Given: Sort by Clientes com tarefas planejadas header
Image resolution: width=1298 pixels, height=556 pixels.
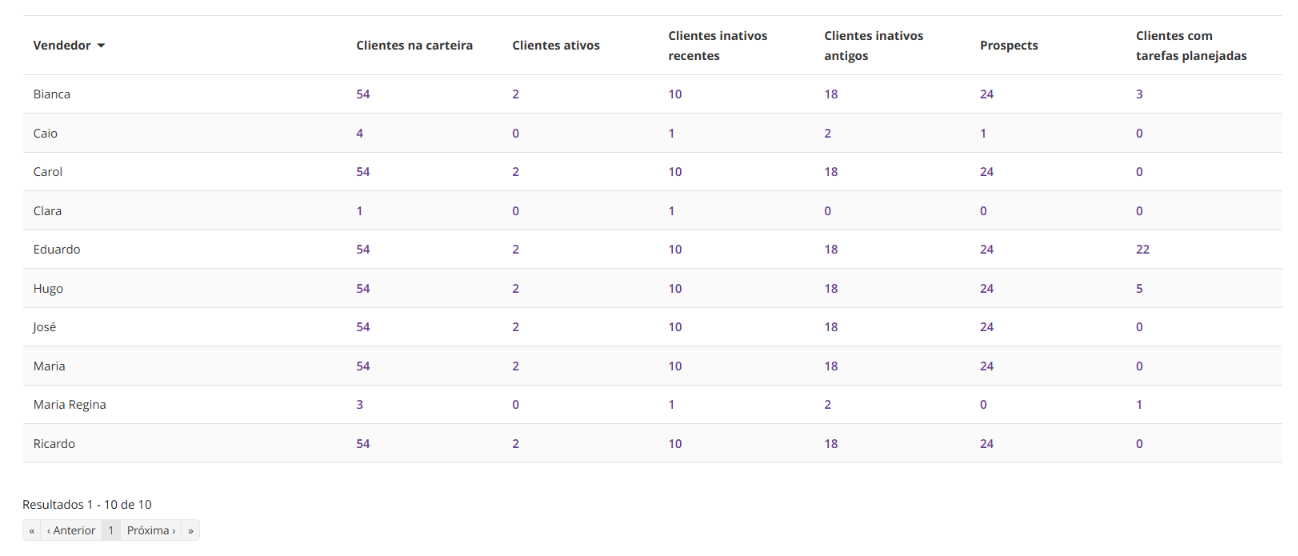Looking at the screenshot, I should 1191,46.
